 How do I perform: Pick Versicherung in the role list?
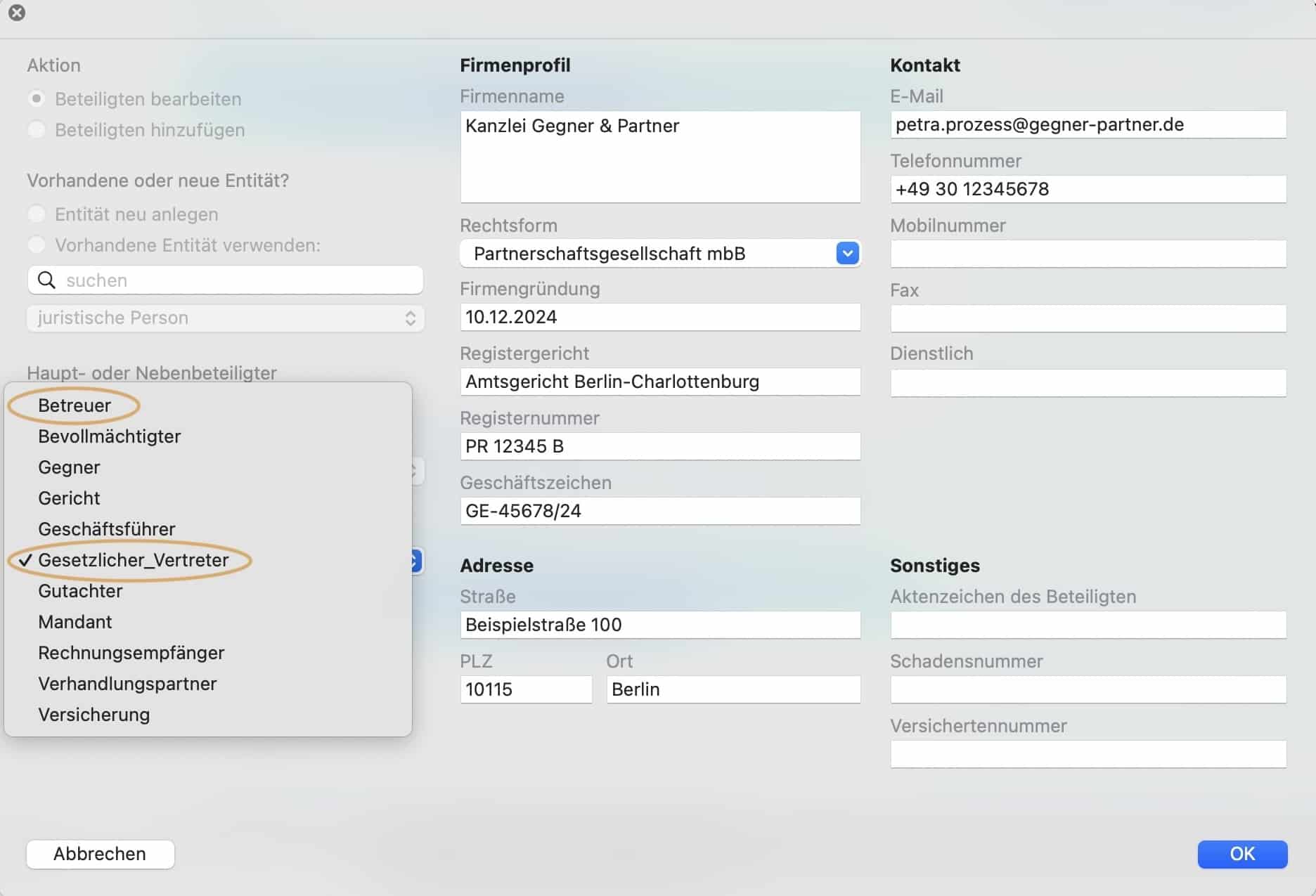208,715
